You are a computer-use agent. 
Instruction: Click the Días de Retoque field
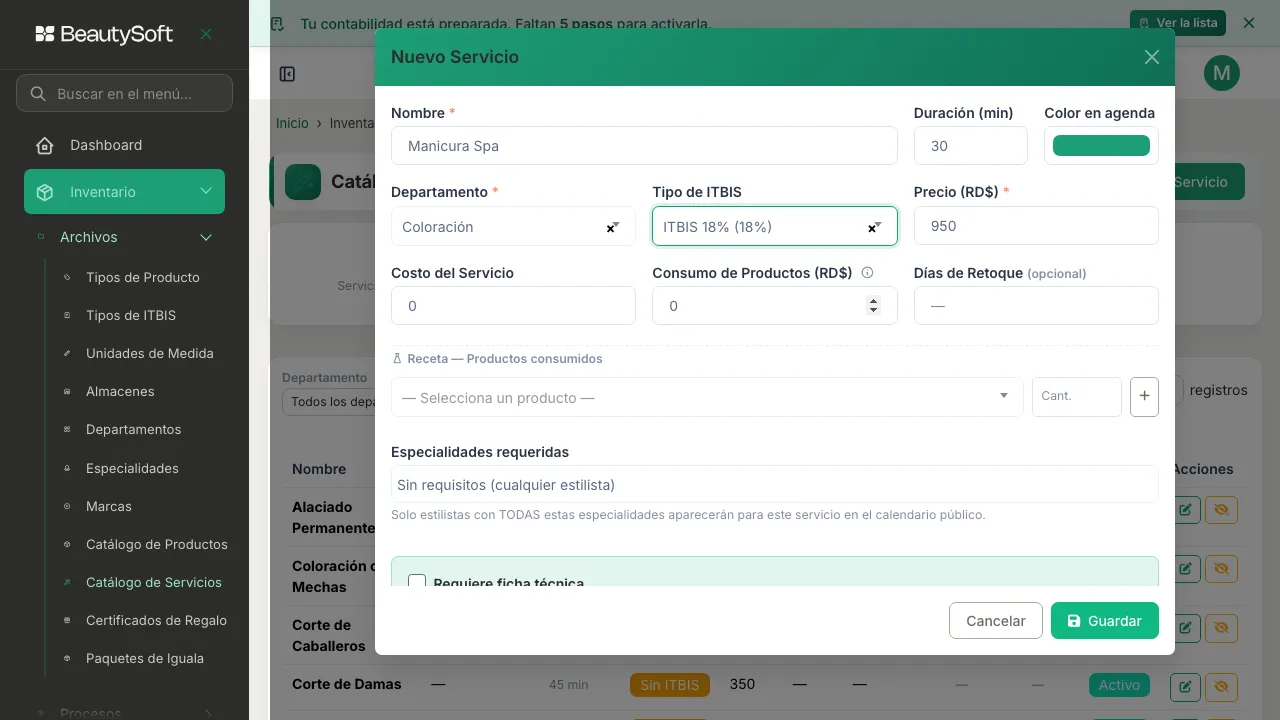[1036, 306]
